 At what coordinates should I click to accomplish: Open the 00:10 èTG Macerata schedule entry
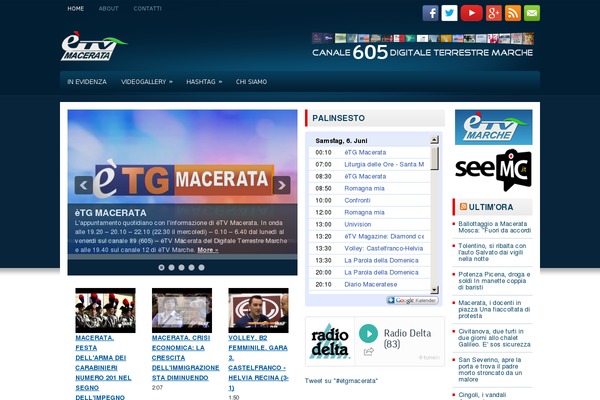(365, 152)
